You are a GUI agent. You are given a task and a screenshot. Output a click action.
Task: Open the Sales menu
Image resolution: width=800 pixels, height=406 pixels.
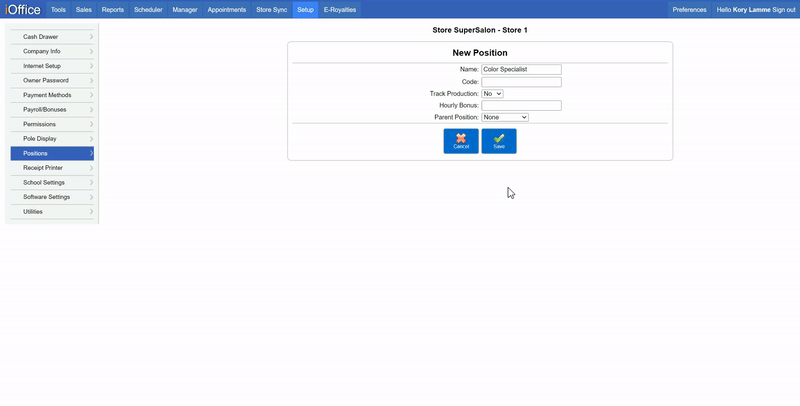(84, 10)
